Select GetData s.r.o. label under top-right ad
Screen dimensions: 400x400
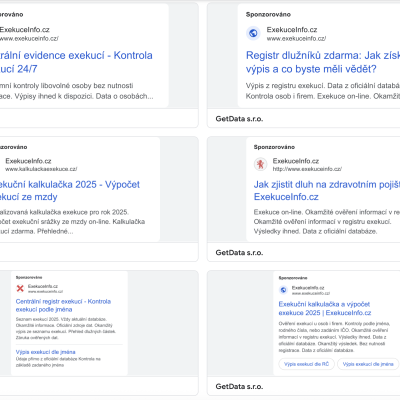[x=239, y=119]
